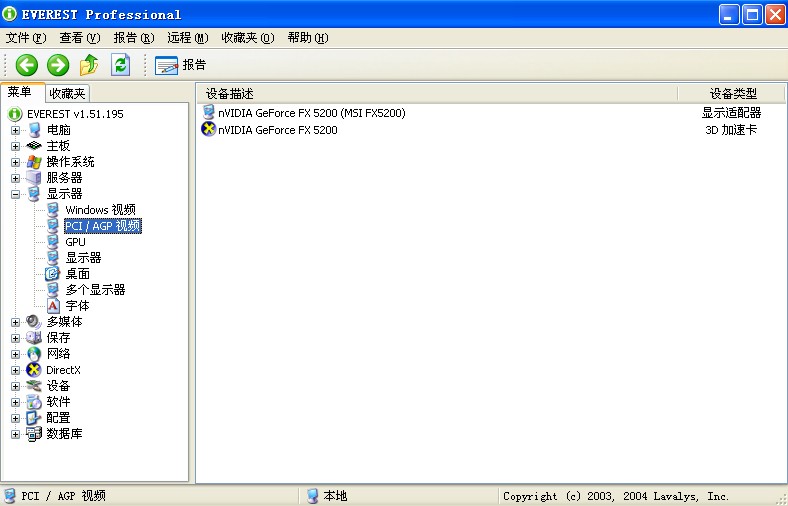Open the 报告(R) menu

[134, 38]
